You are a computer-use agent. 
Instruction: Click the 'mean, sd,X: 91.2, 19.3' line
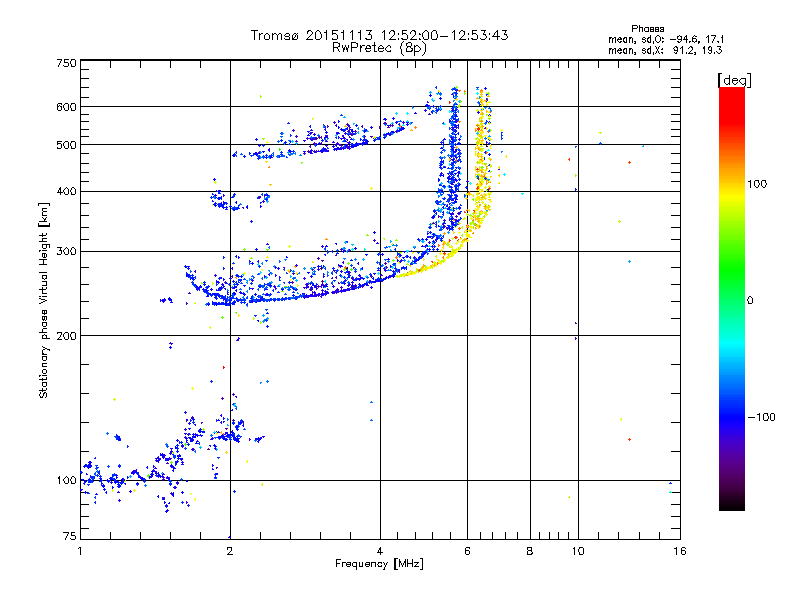coord(665,51)
